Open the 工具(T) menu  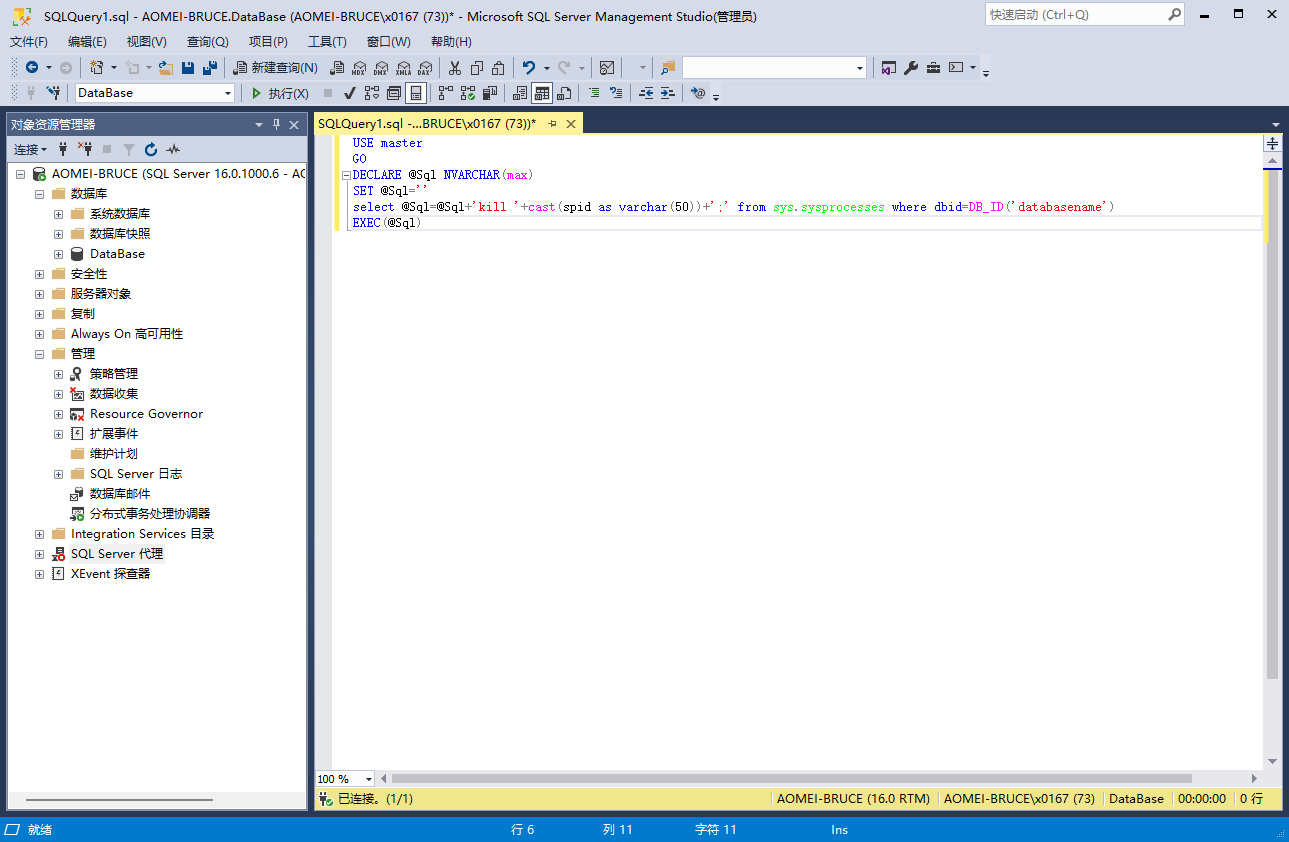point(327,42)
